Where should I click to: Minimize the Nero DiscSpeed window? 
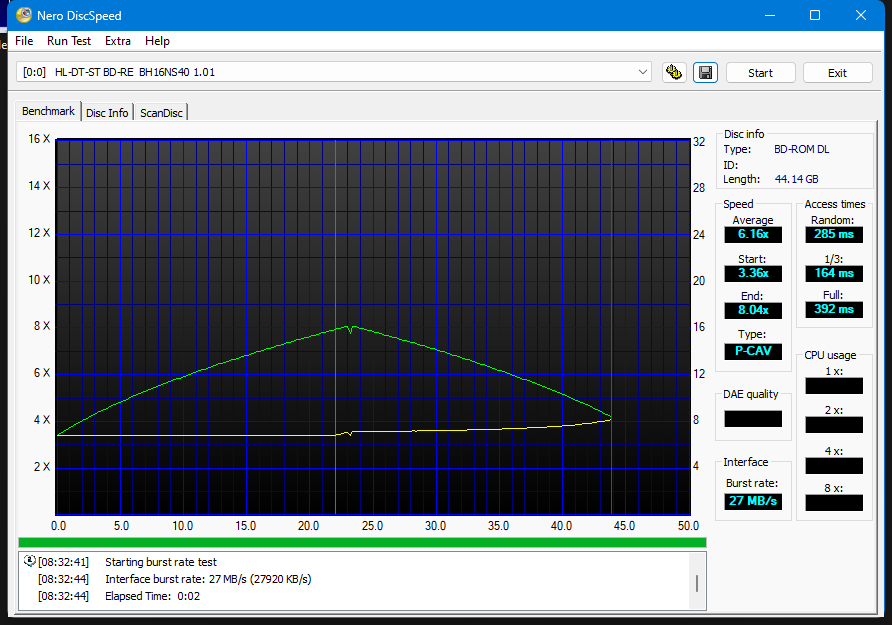[x=770, y=15]
